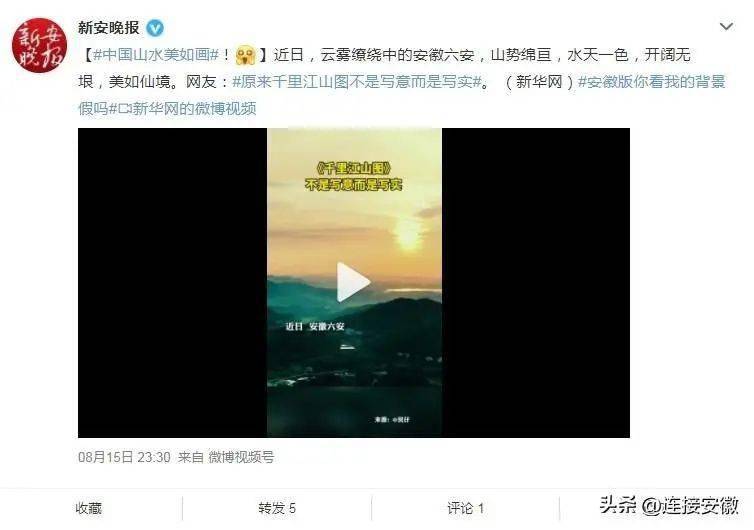Click the video source credit text

tap(392, 419)
